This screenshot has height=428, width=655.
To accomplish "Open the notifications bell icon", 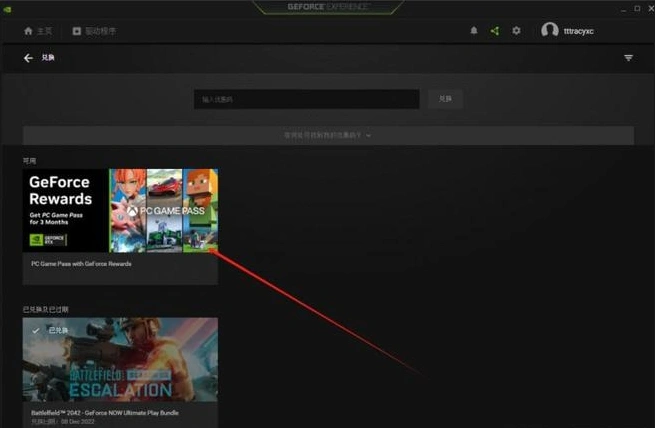I will pos(474,30).
